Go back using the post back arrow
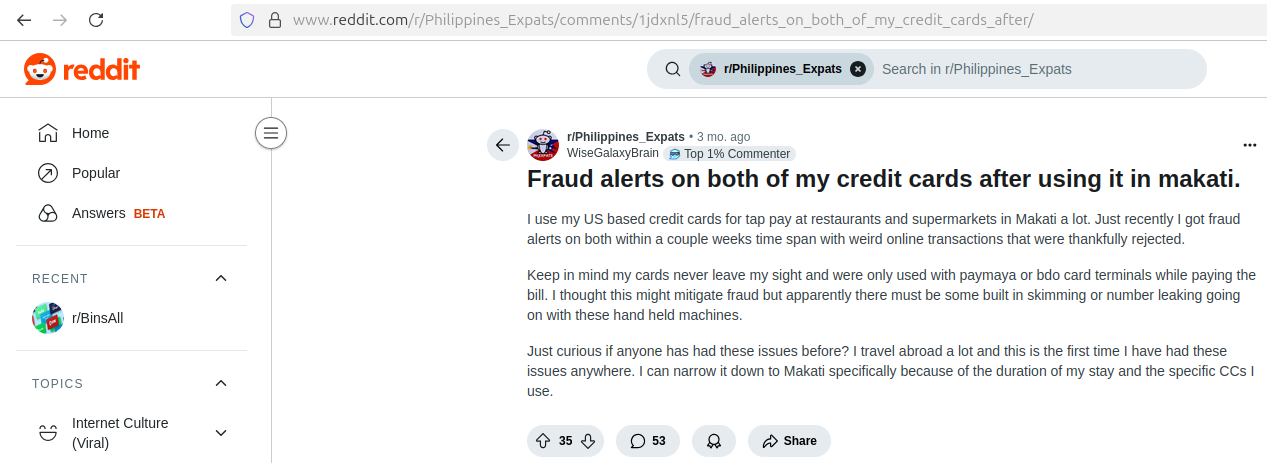 click(503, 145)
